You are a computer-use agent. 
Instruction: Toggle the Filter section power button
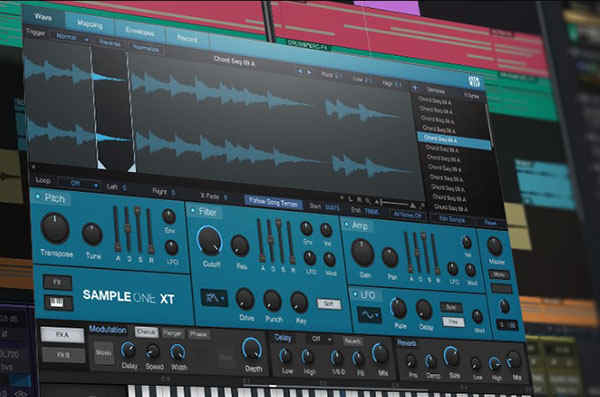tap(192, 211)
